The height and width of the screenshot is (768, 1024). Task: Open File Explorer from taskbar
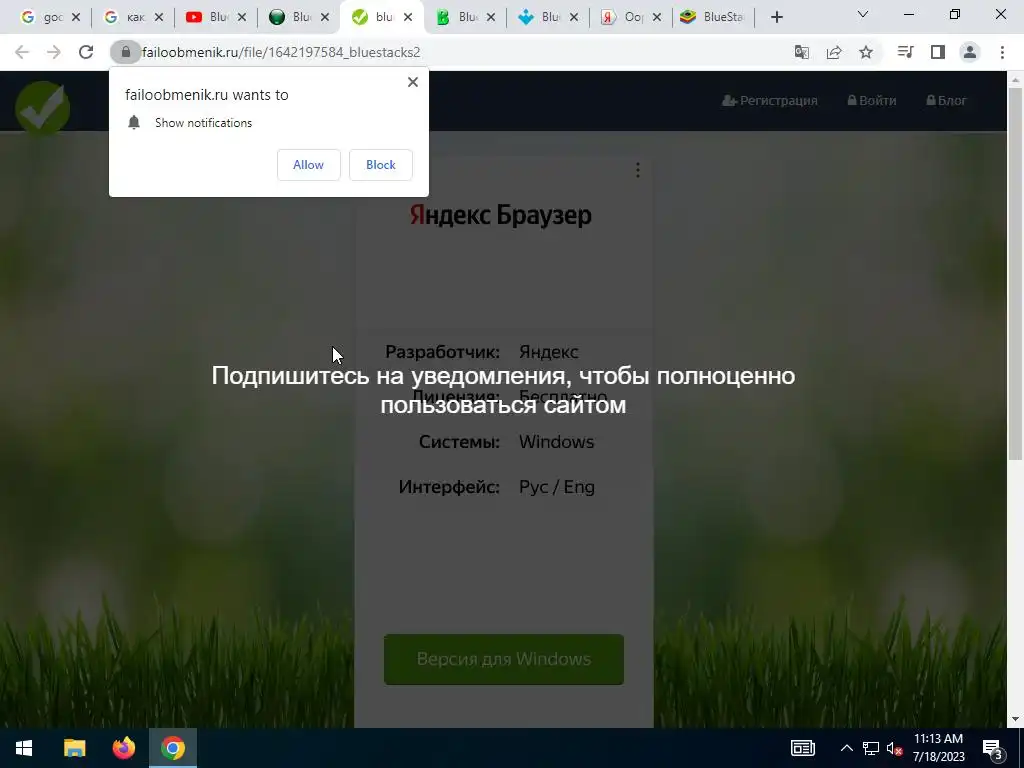74,748
